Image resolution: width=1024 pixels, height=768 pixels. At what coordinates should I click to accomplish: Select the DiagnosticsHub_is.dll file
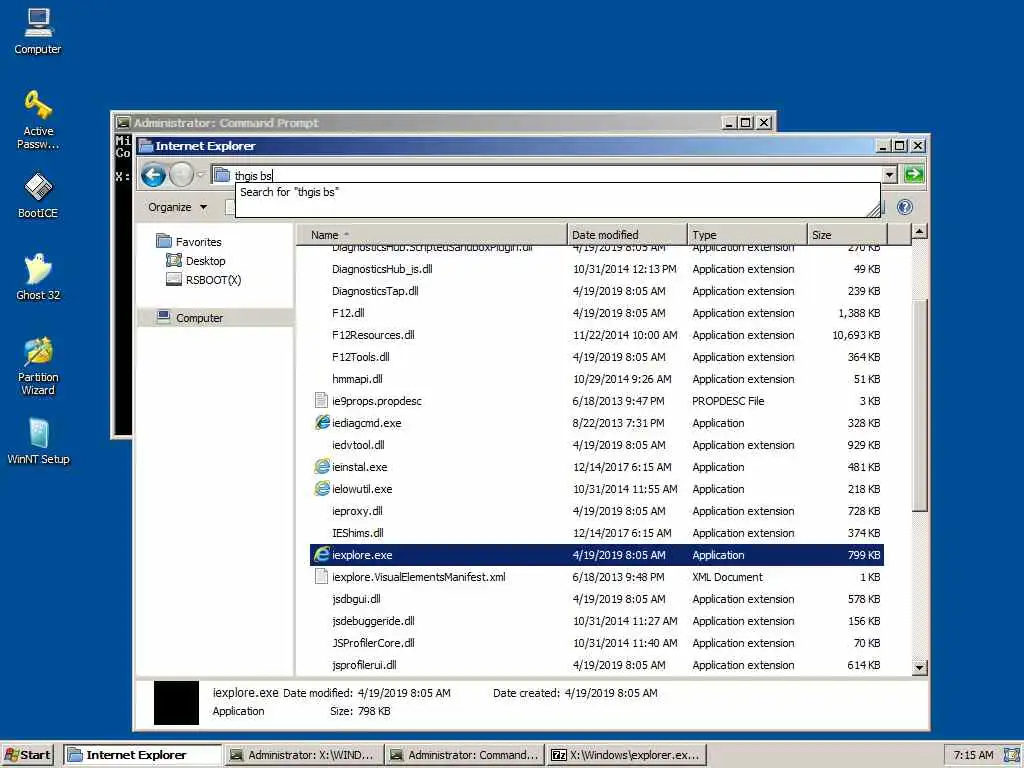(382, 269)
